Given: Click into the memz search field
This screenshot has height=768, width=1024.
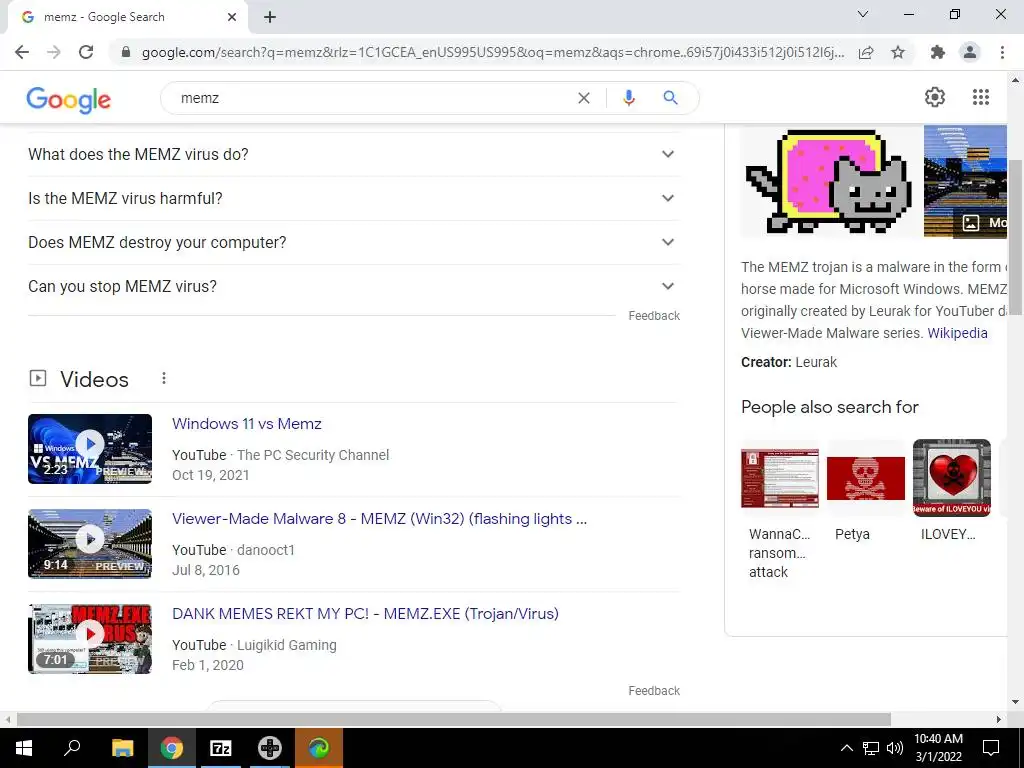Looking at the screenshot, I should [x=372, y=98].
